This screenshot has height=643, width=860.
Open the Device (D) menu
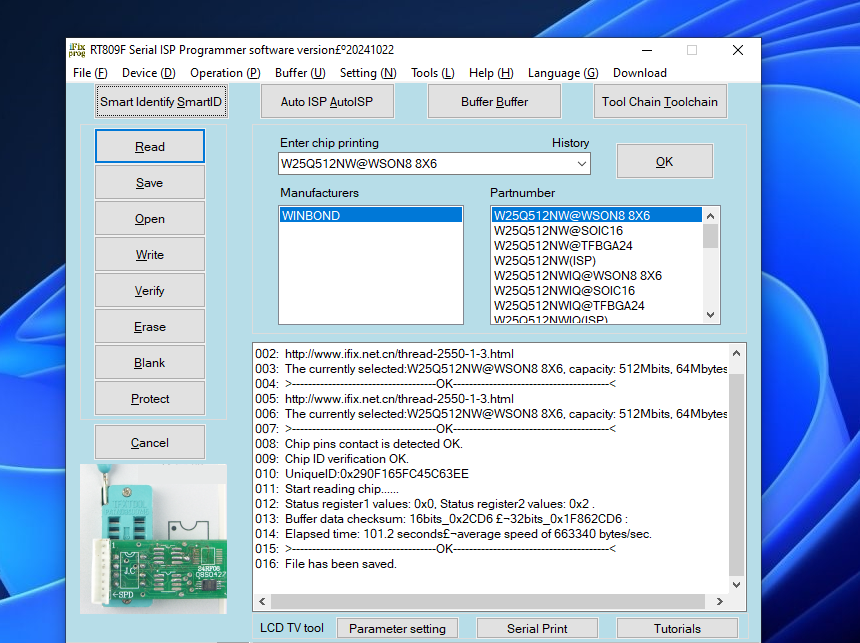pos(149,73)
